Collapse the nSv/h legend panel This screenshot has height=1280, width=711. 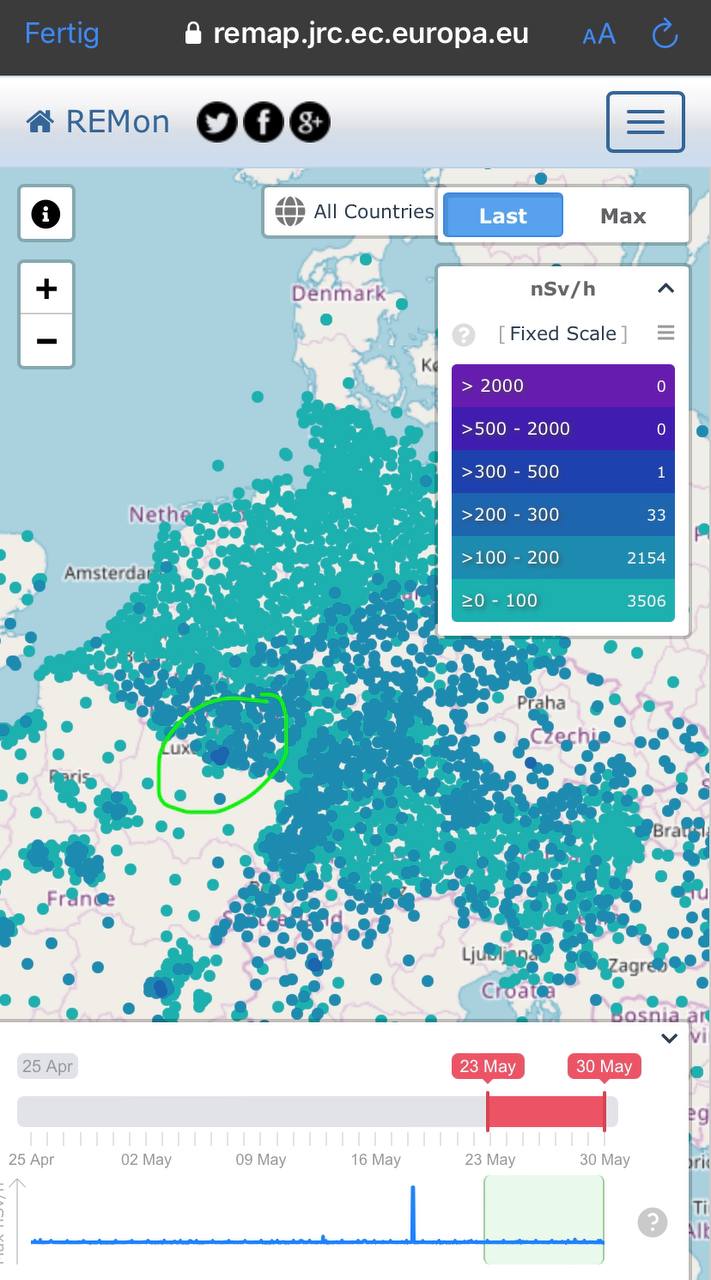[665, 289]
